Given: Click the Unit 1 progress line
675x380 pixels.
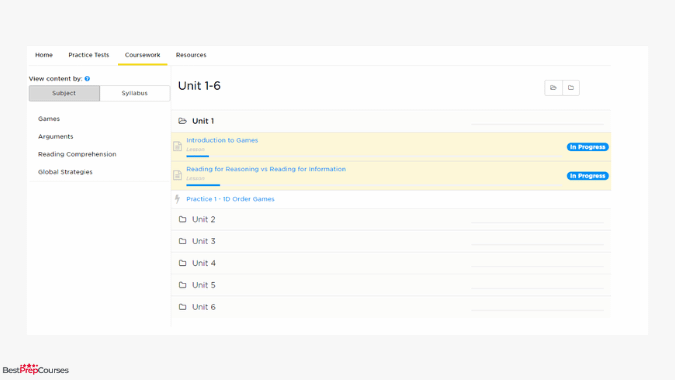Looking at the screenshot, I should pos(538,124).
